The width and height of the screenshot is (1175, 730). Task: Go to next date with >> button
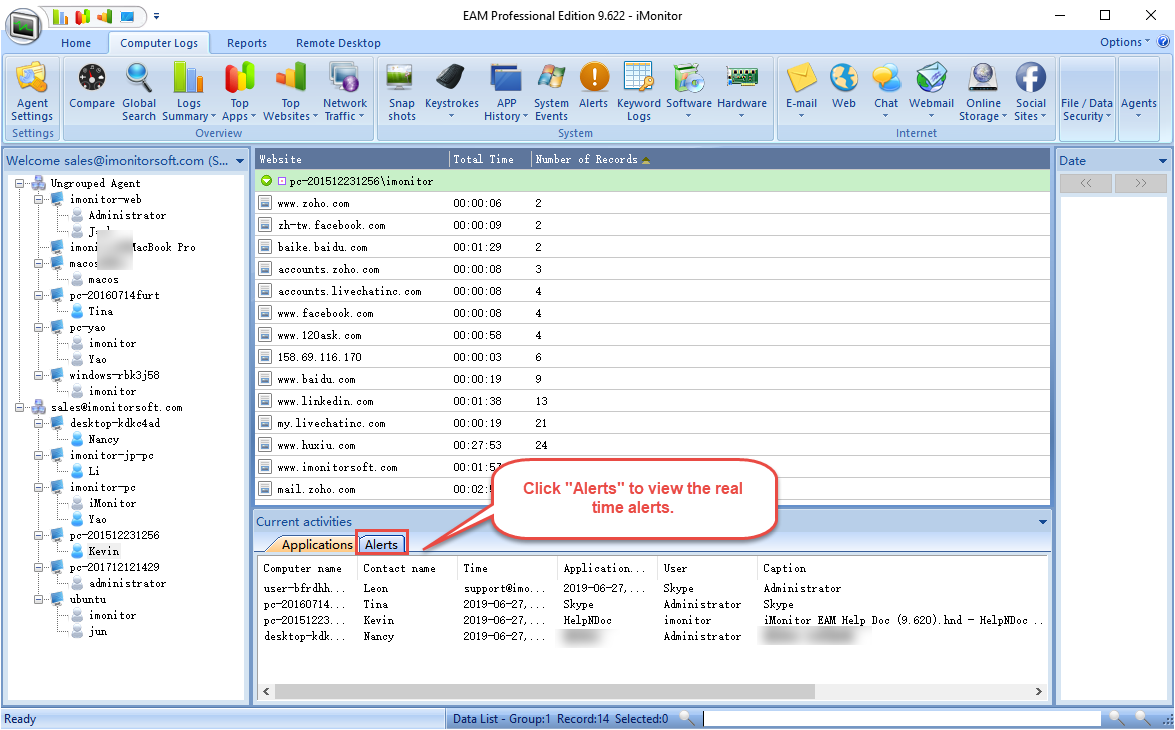(x=1141, y=183)
